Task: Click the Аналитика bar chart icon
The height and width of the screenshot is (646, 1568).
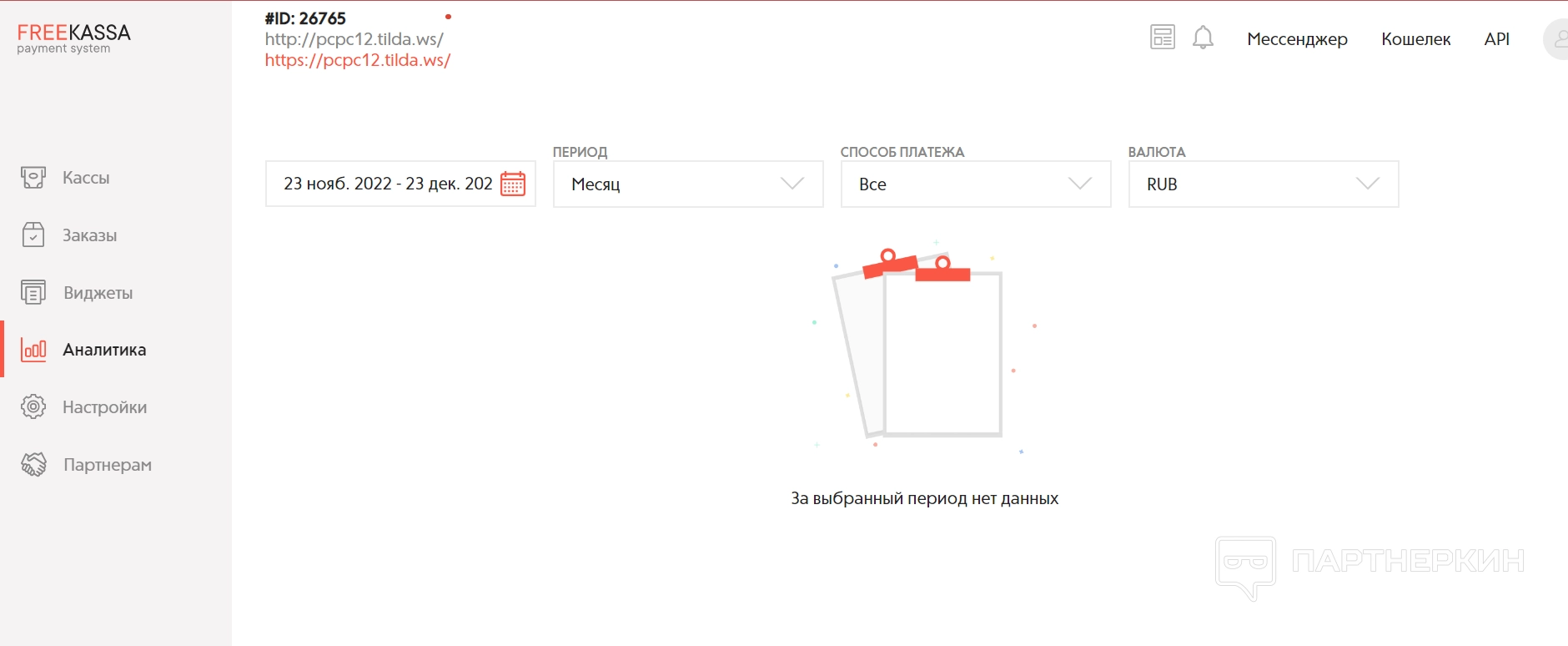Action: [33, 350]
